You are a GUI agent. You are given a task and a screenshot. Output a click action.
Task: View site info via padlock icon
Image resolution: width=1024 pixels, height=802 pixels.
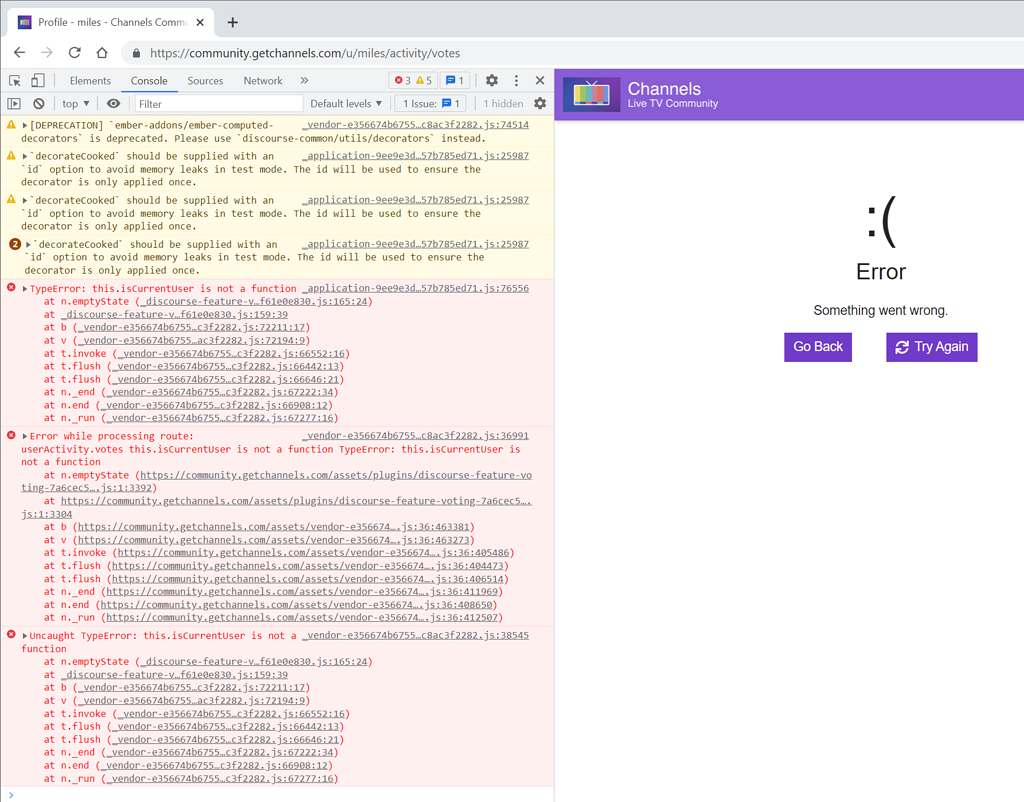coord(136,53)
